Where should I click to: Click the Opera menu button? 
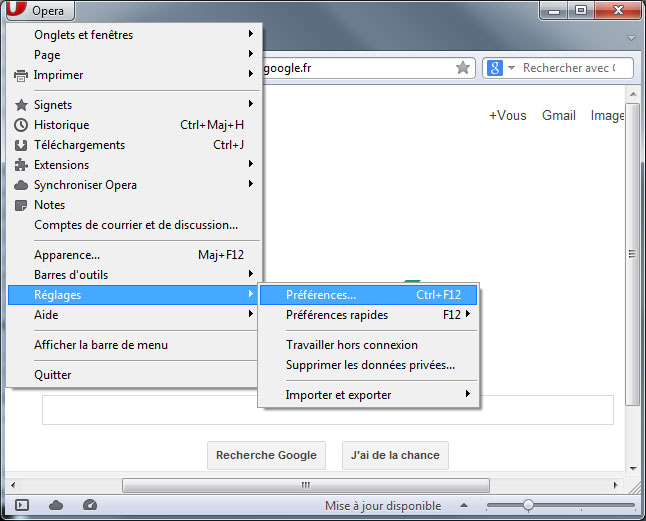point(40,10)
